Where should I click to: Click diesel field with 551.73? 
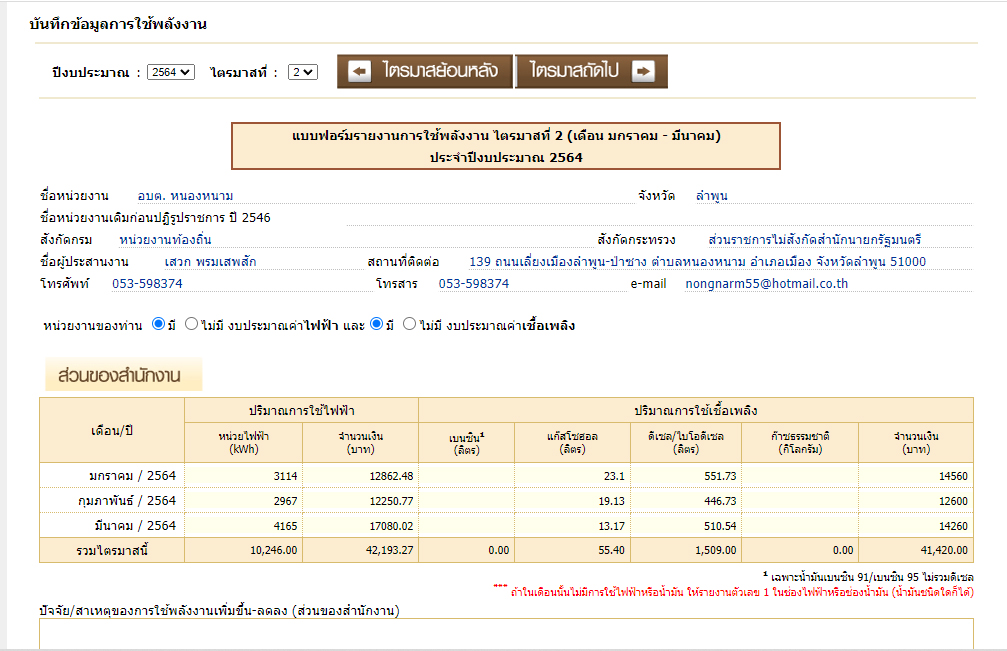point(686,476)
